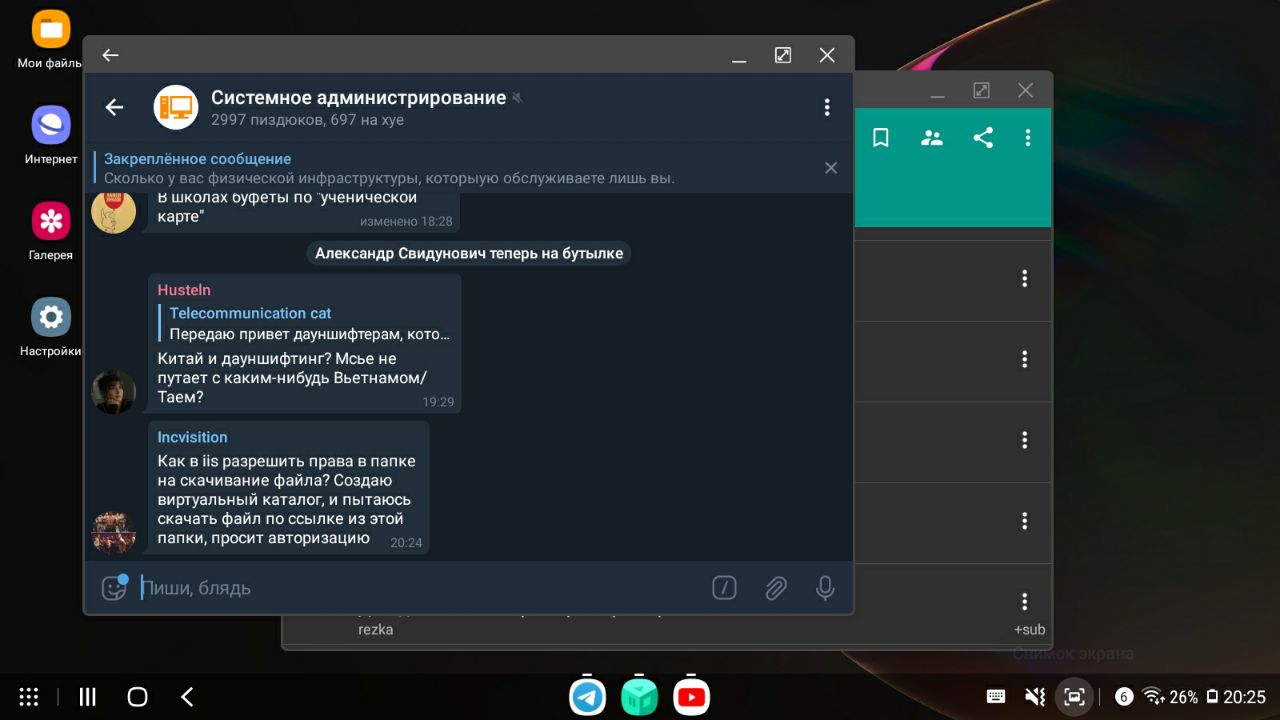This screenshot has height=720, width=1280.
Task: Open bottom row's three-dot menu above +sub
Action: point(1024,601)
